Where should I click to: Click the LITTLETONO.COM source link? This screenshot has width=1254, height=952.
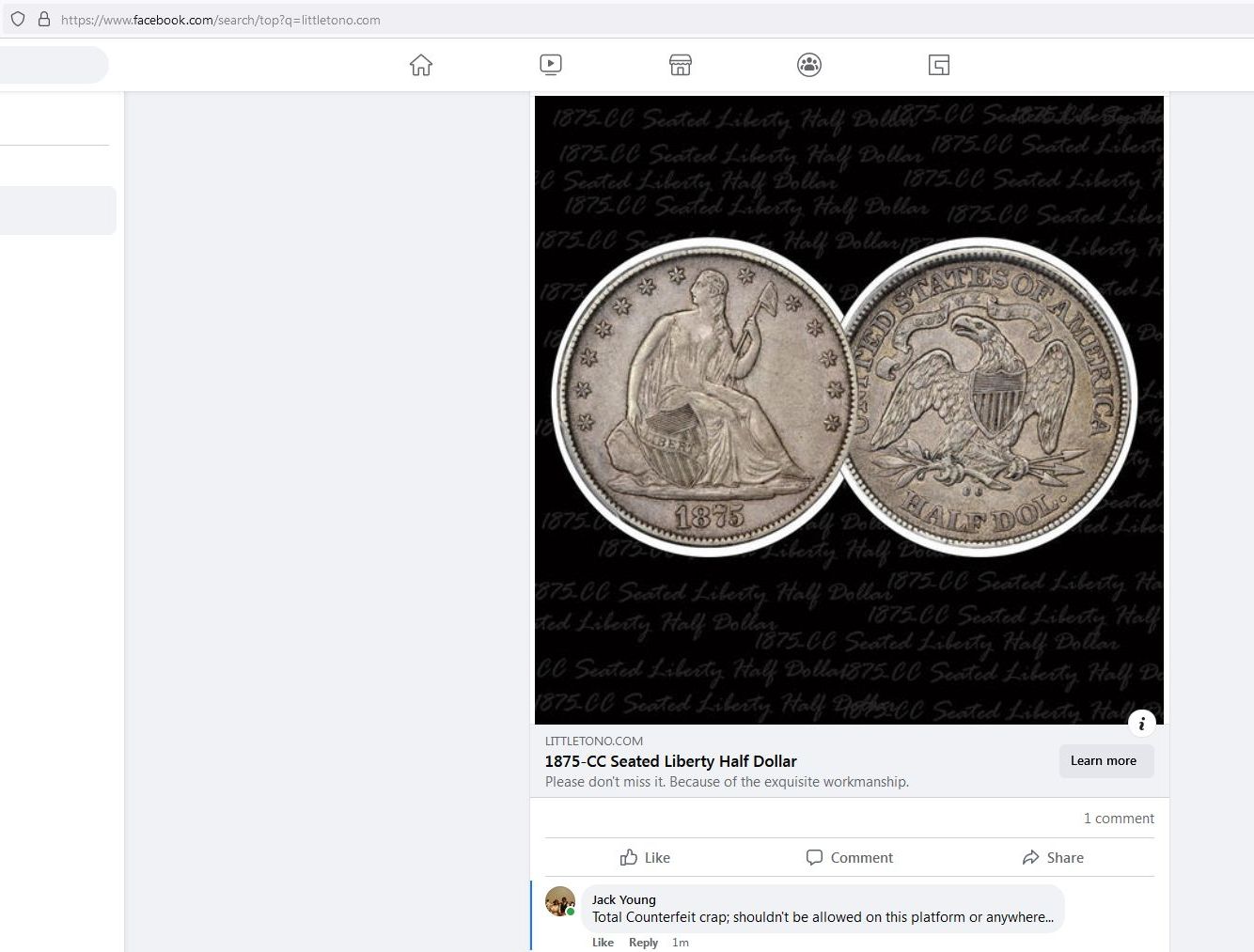pyautogui.click(x=594, y=741)
